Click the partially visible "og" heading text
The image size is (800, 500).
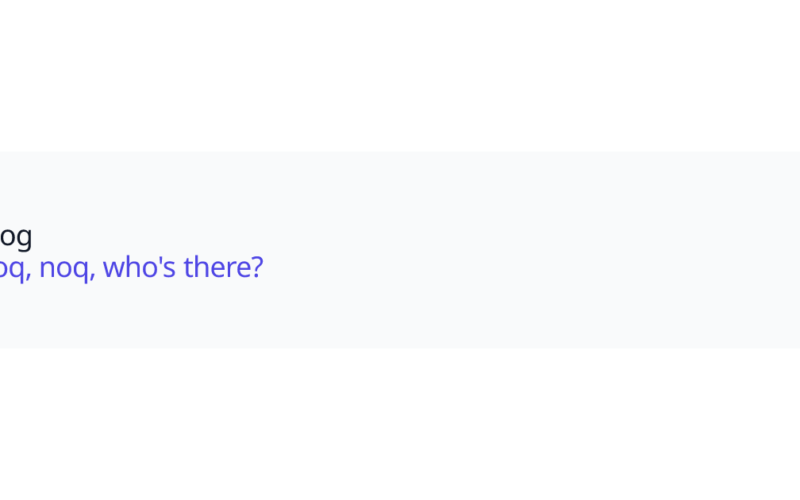click(16, 237)
